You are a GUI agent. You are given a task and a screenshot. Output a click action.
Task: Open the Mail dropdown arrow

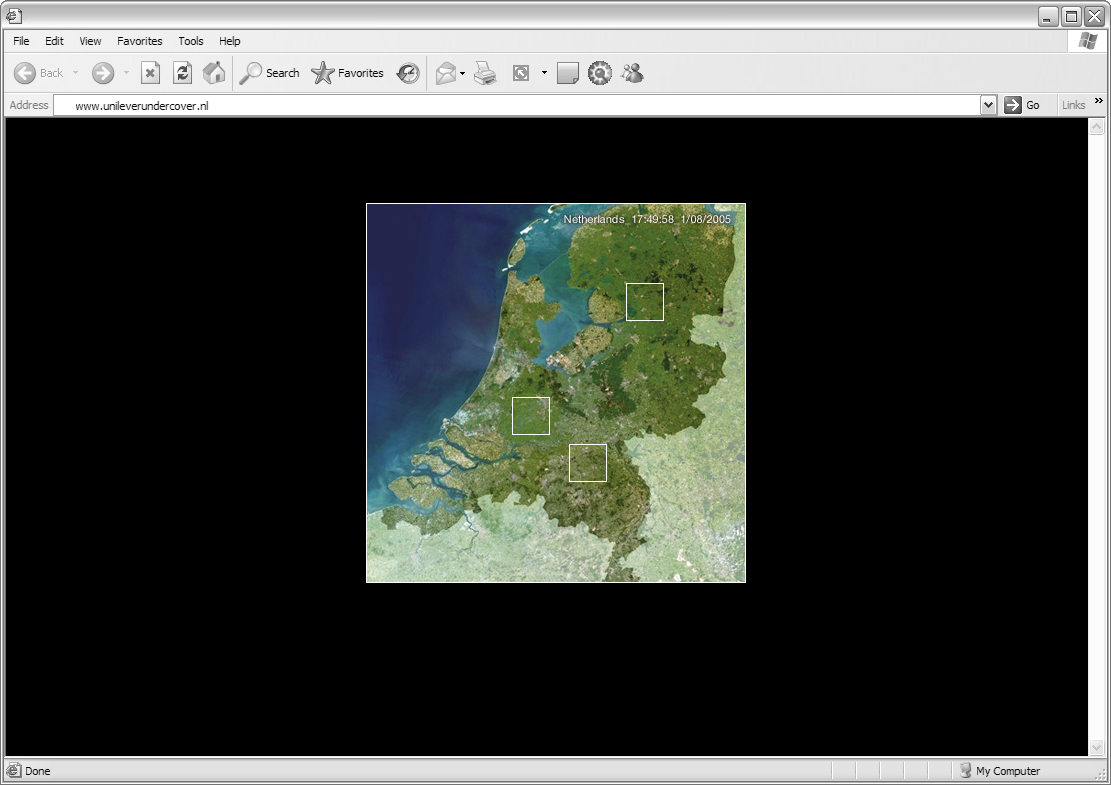tap(462, 73)
